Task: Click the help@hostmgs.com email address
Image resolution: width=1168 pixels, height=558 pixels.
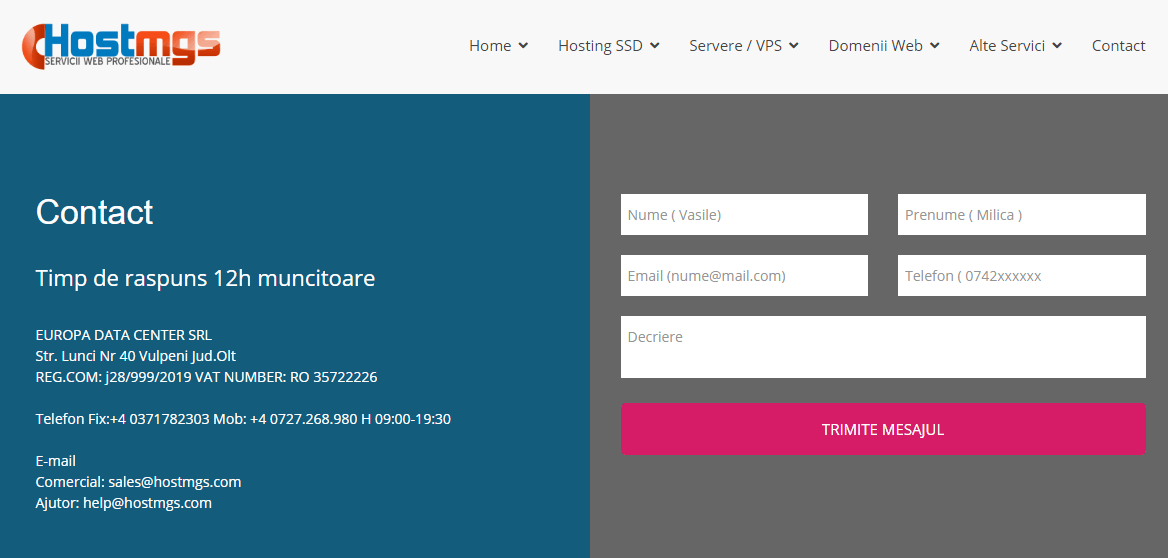Action: [147, 503]
